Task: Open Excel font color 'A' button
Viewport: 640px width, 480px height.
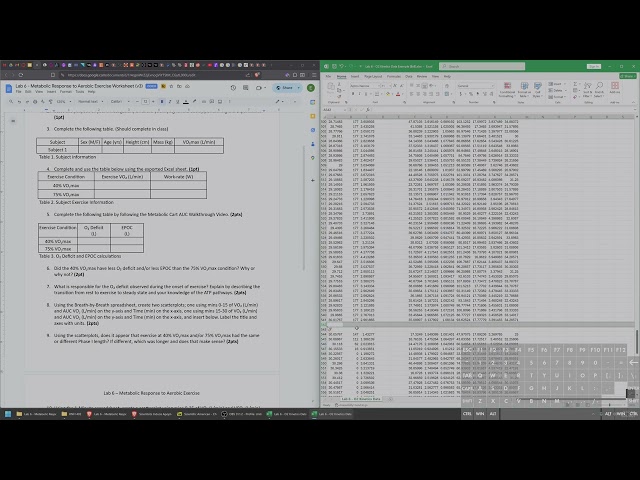Action: pyautogui.click(x=398, y=94)
